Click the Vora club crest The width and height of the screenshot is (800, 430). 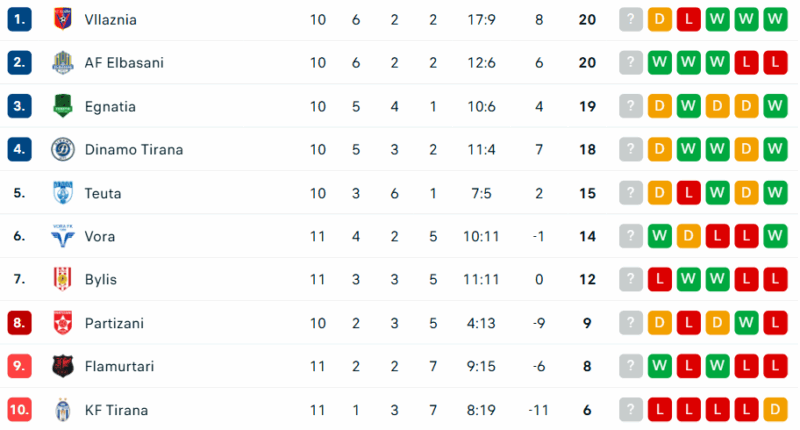click(63, 237)
